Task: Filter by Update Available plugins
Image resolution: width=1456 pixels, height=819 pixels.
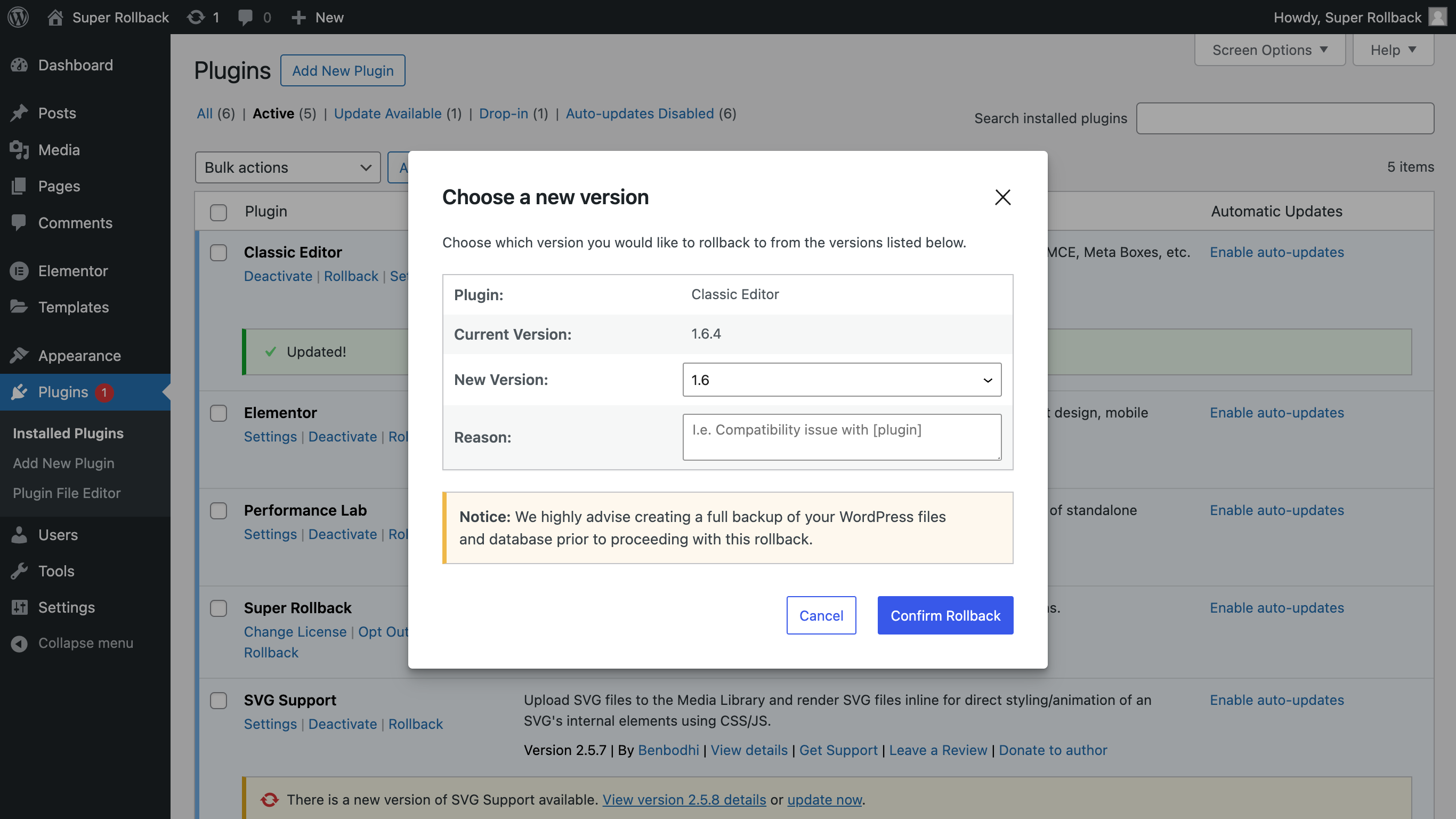Action: [388, 114]
